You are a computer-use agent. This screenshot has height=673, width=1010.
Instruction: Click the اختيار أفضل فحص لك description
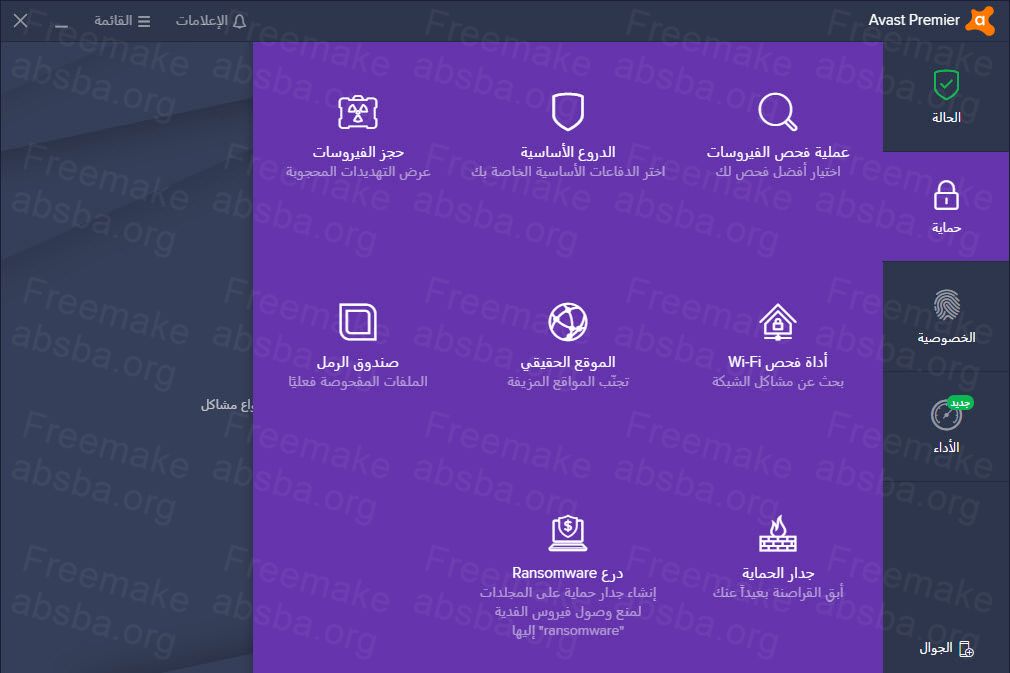pyautogui.click(x=777, y=171)
